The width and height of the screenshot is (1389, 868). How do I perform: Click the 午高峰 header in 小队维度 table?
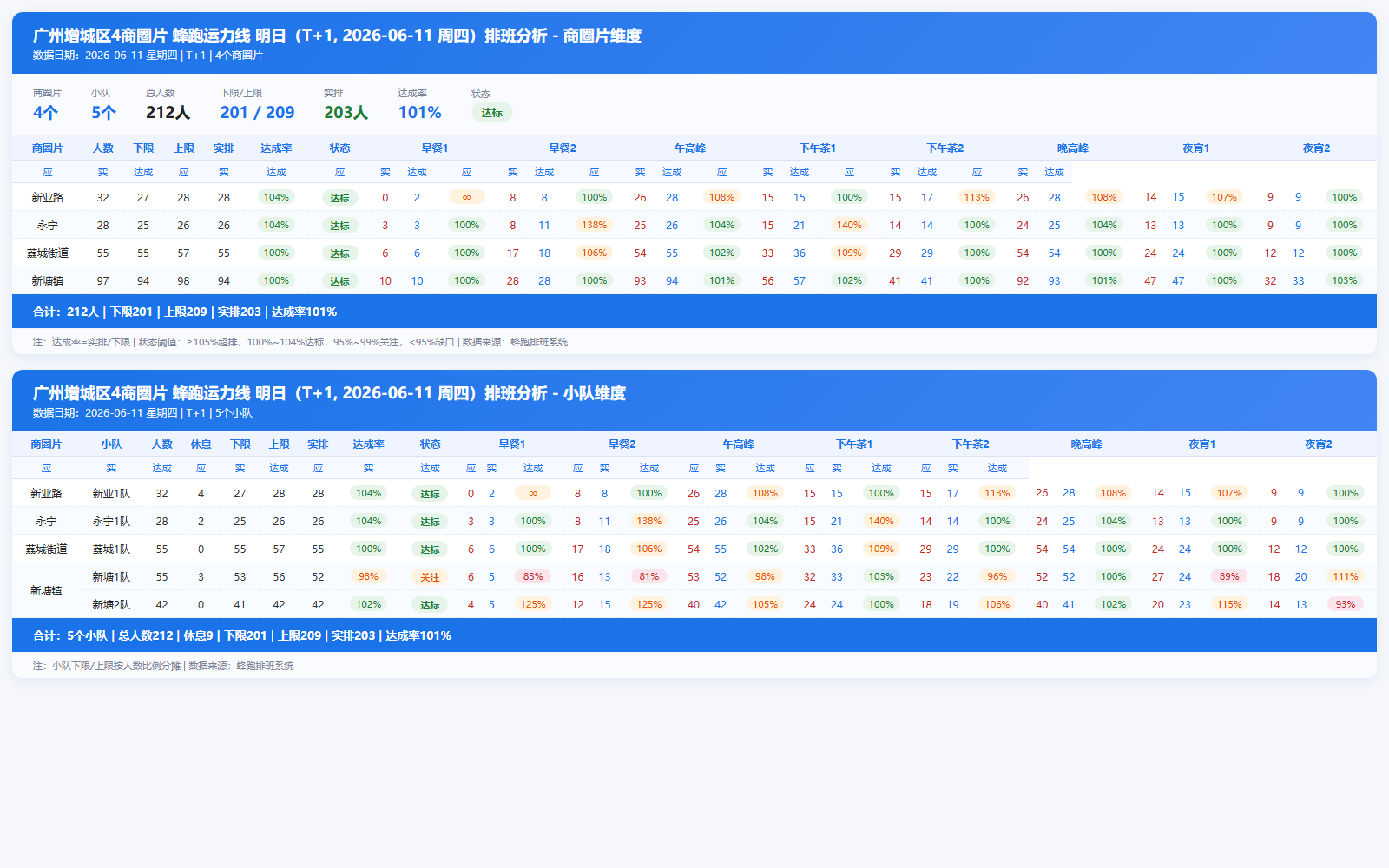click(739, 444)
